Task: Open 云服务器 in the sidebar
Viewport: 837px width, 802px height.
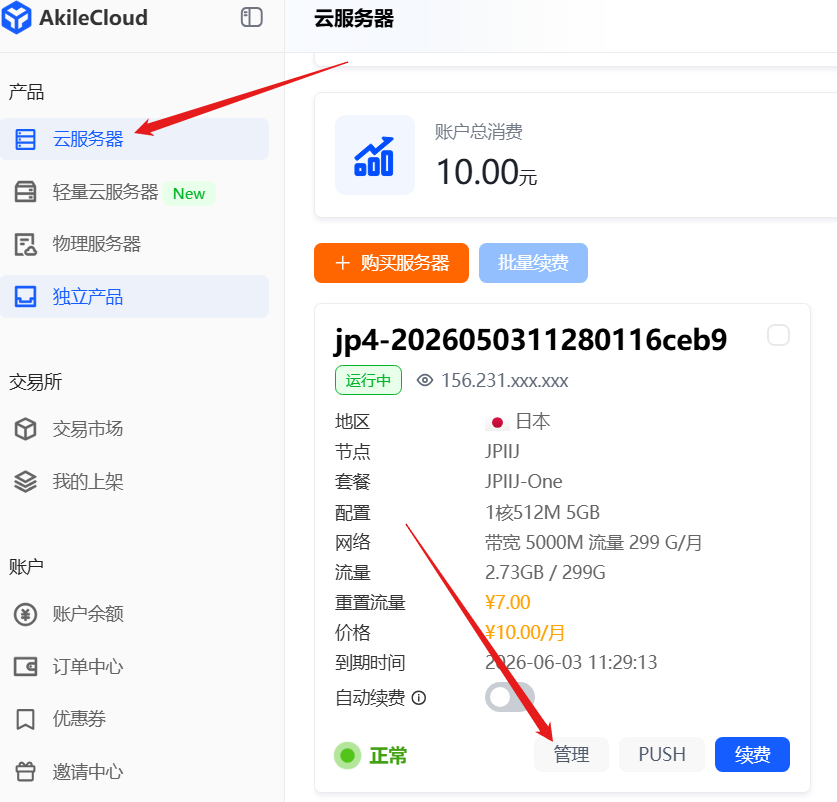Action: pos(134,139)
